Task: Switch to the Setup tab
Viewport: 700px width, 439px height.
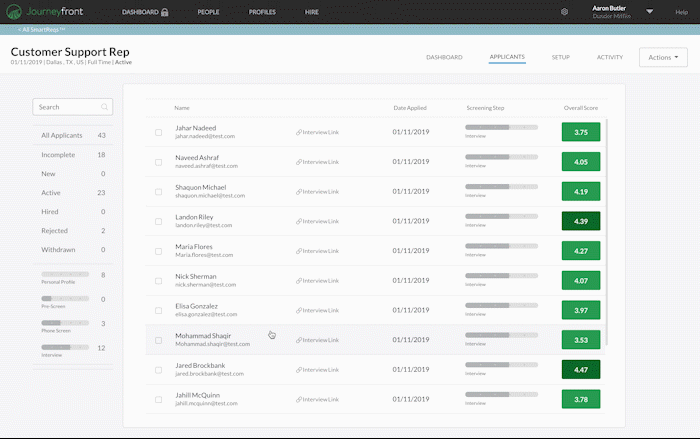Action: pos(561,57)
